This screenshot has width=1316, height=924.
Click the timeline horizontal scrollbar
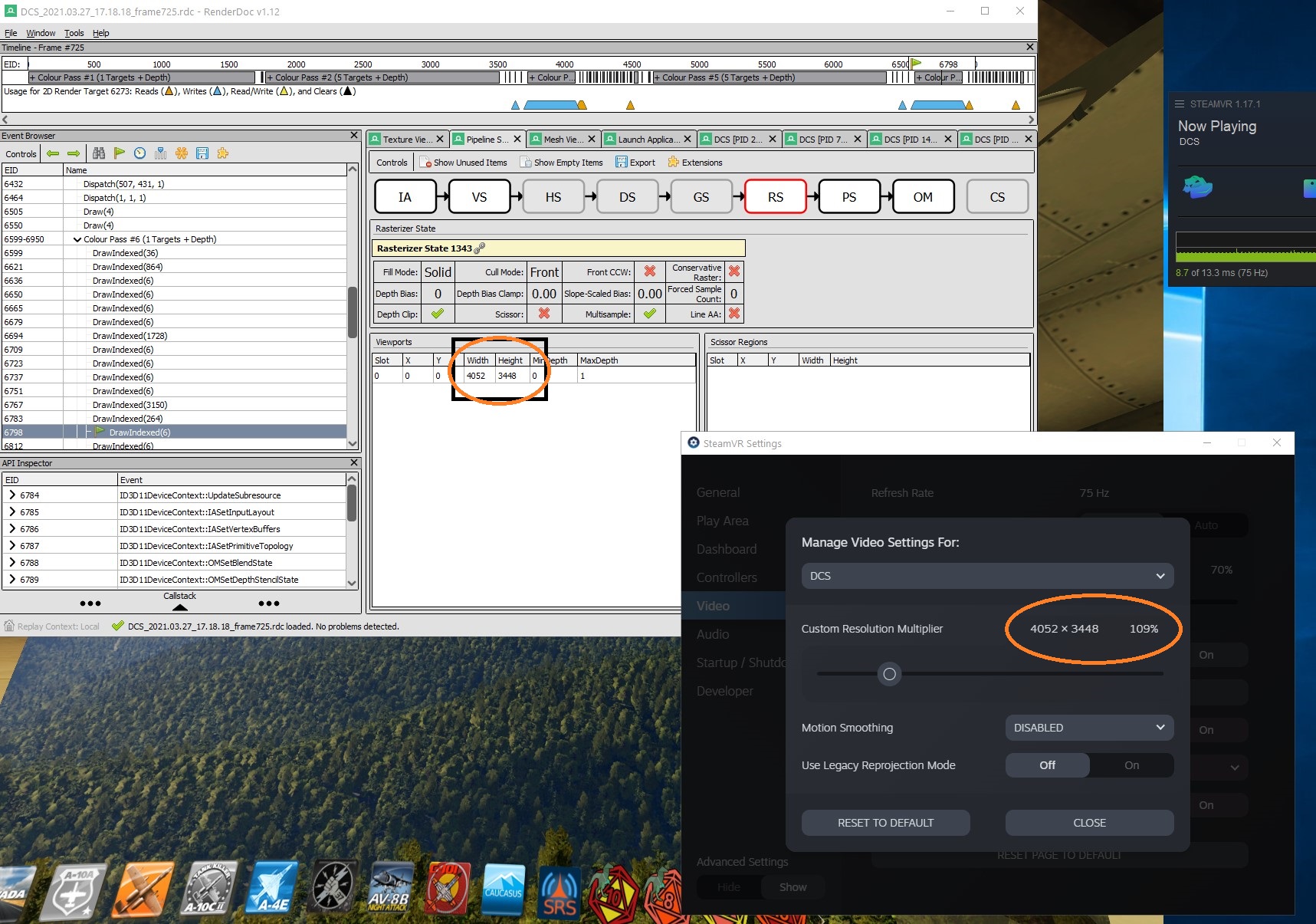tap(518, 119)
